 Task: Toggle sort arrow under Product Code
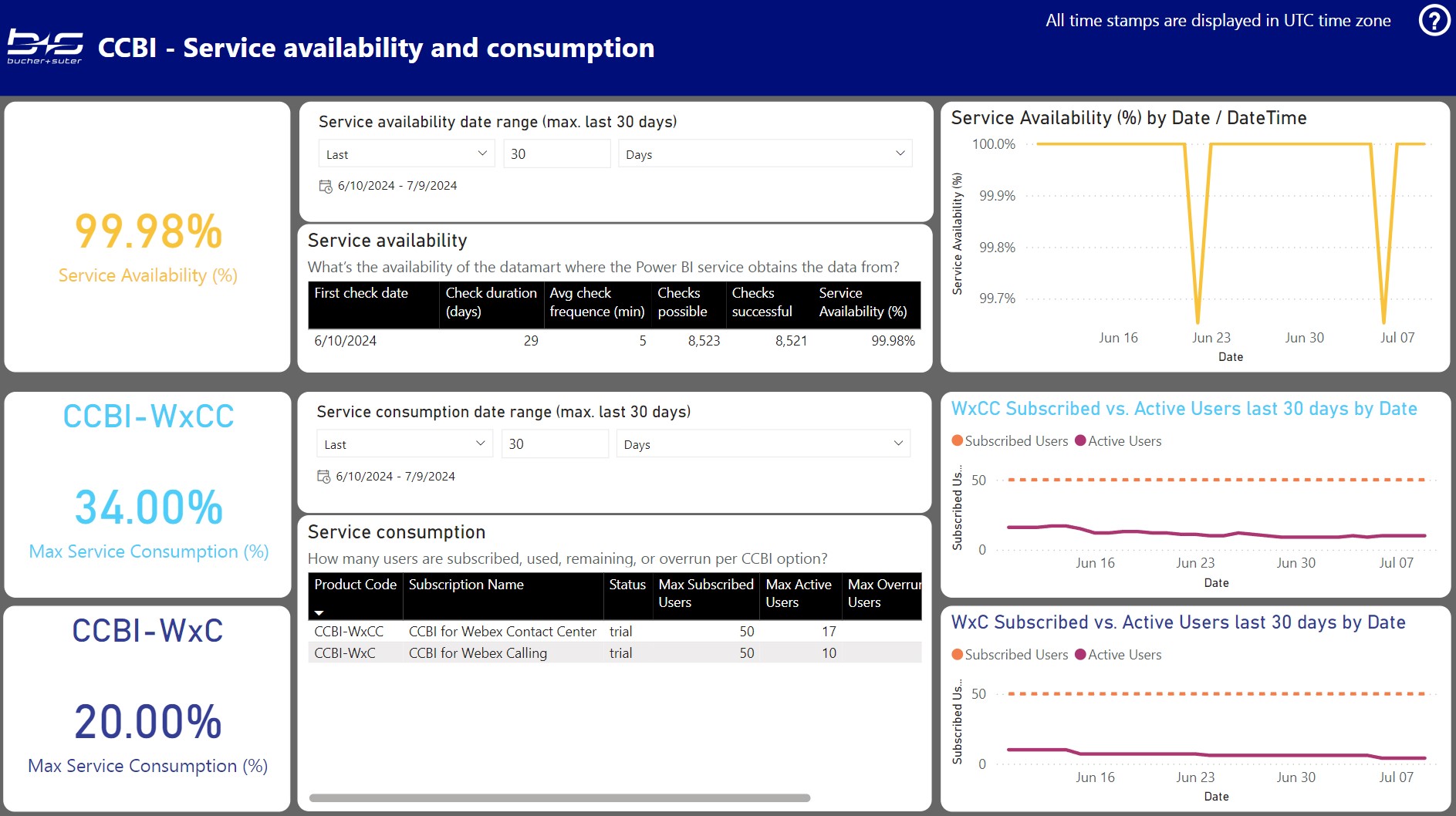pyautogui.click(x=319, y=613)
